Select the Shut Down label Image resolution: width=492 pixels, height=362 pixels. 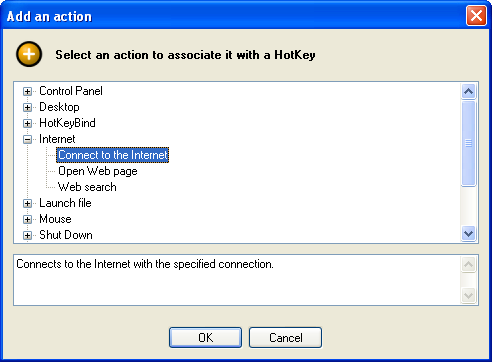coord(66,235)
